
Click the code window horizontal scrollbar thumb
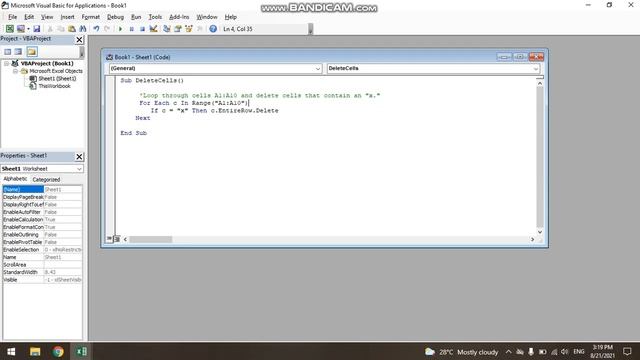click(151, 239)
